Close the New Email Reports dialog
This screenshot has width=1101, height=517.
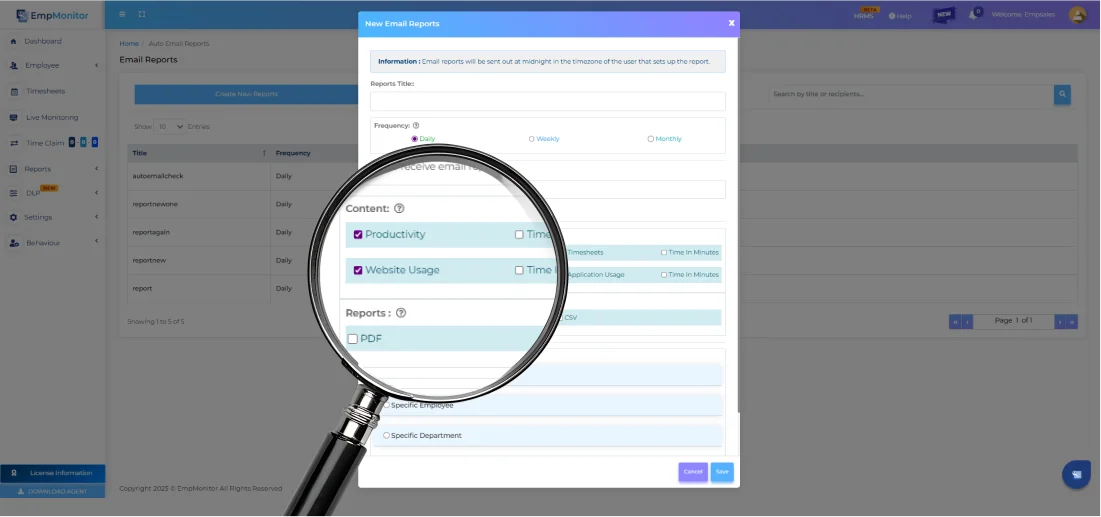coord(731,23)
